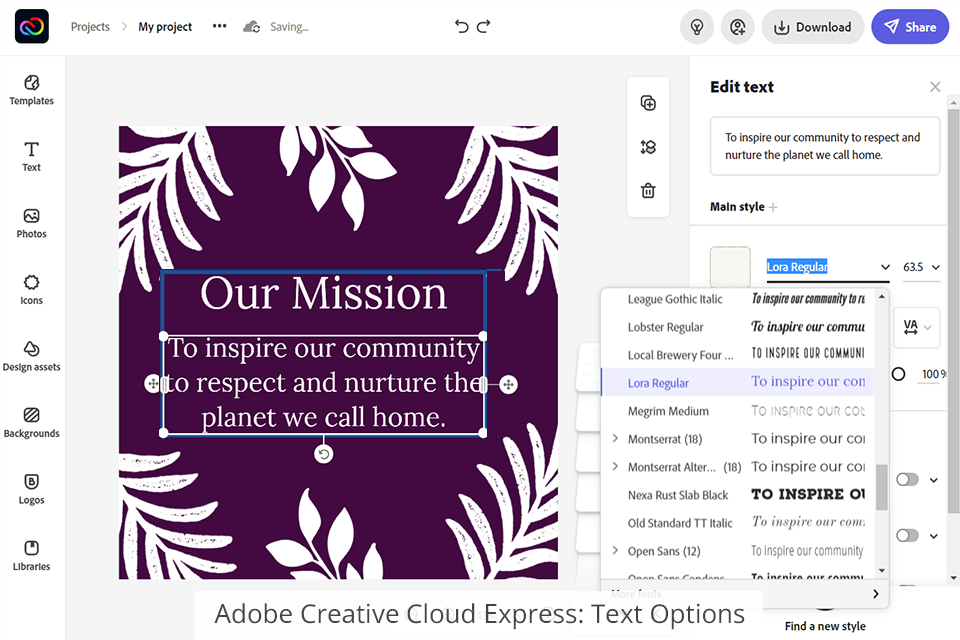
Task: Toggle the lower switch in the text panel
Action: click(x=907, y=536)
